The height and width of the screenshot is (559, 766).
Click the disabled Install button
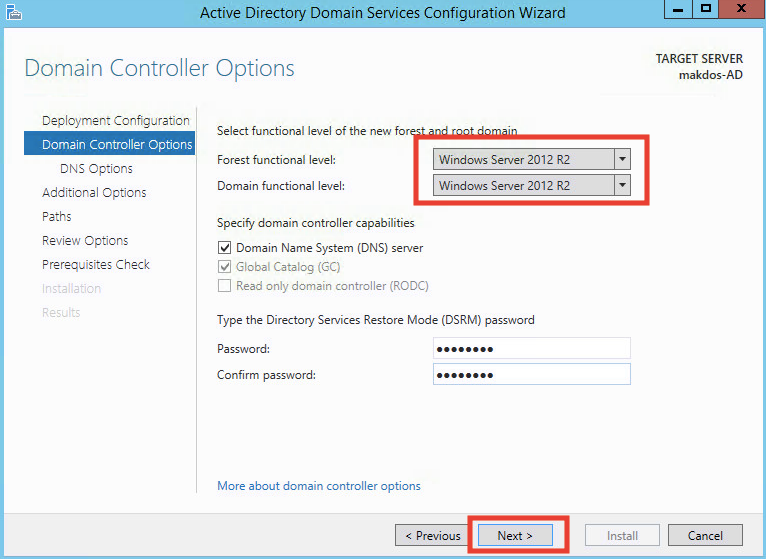click(622, 536)
